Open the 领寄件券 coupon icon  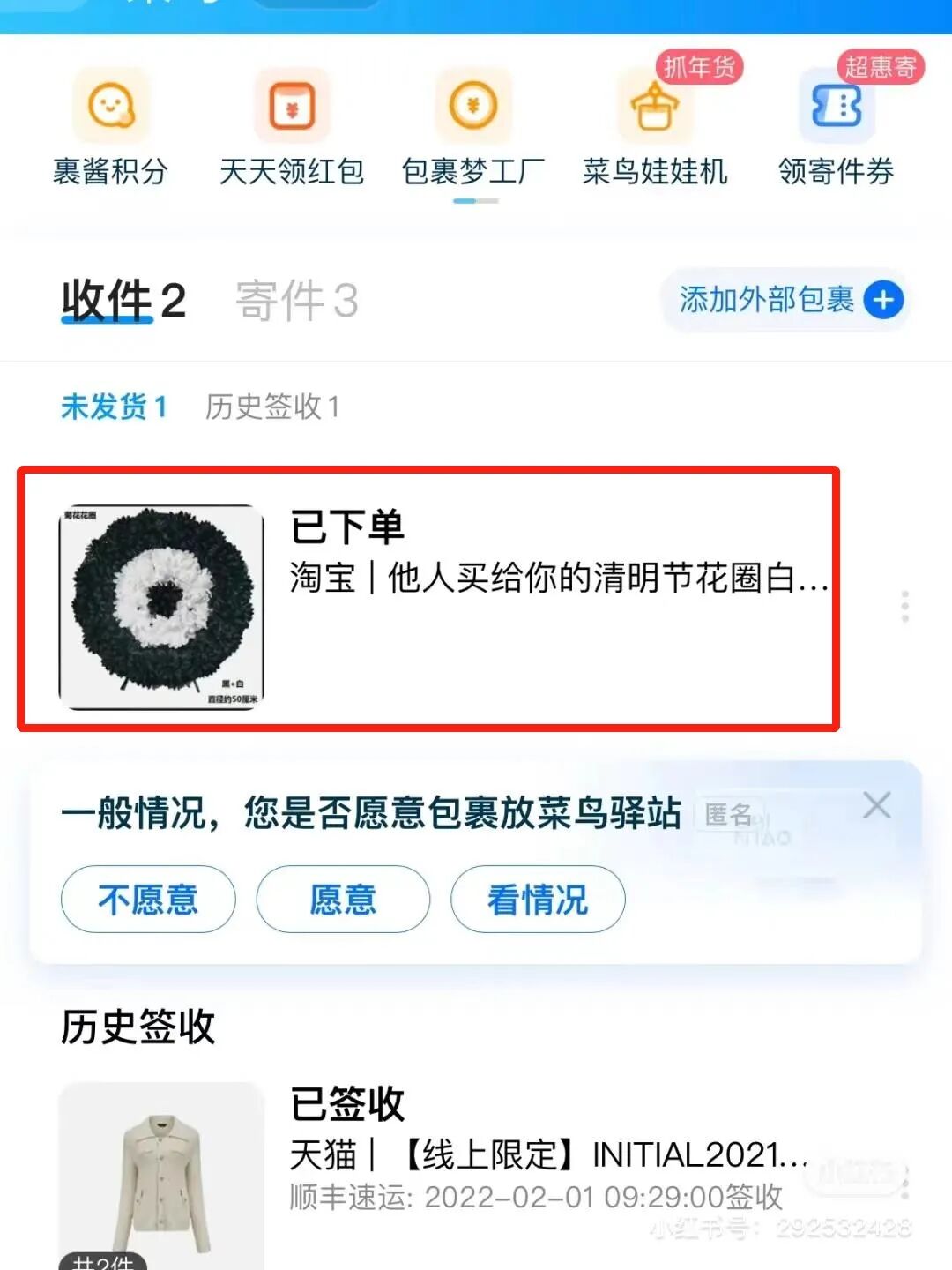point(836,106)
